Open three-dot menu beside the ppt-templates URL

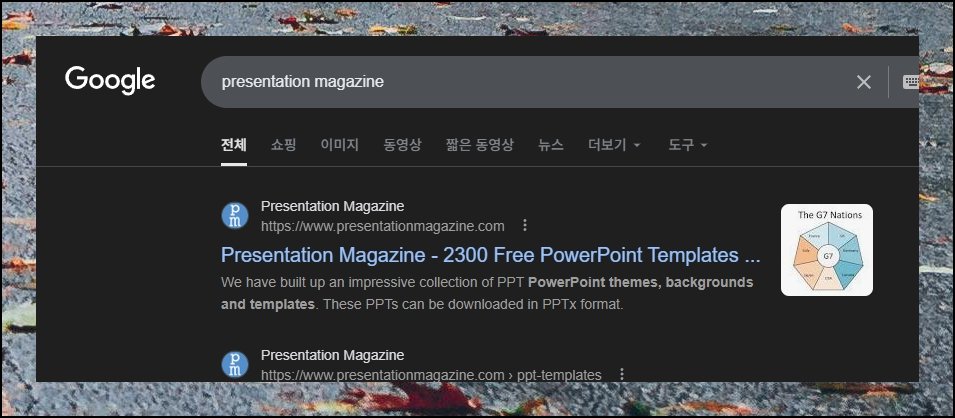[x=621, y=375]
